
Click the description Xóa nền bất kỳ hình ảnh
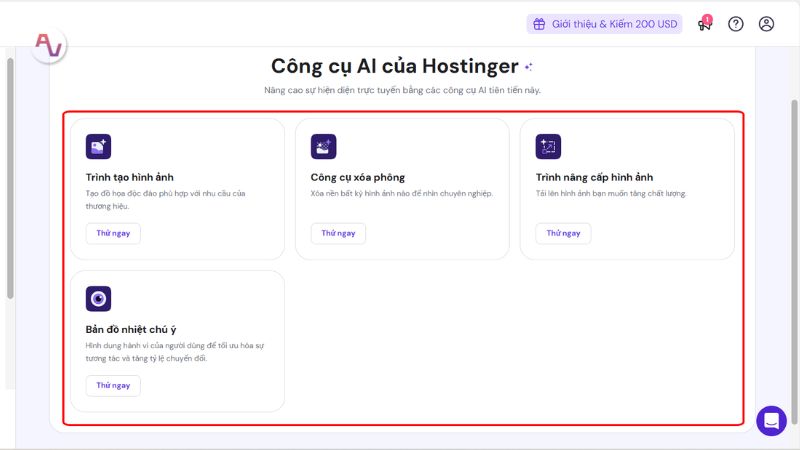402,193
